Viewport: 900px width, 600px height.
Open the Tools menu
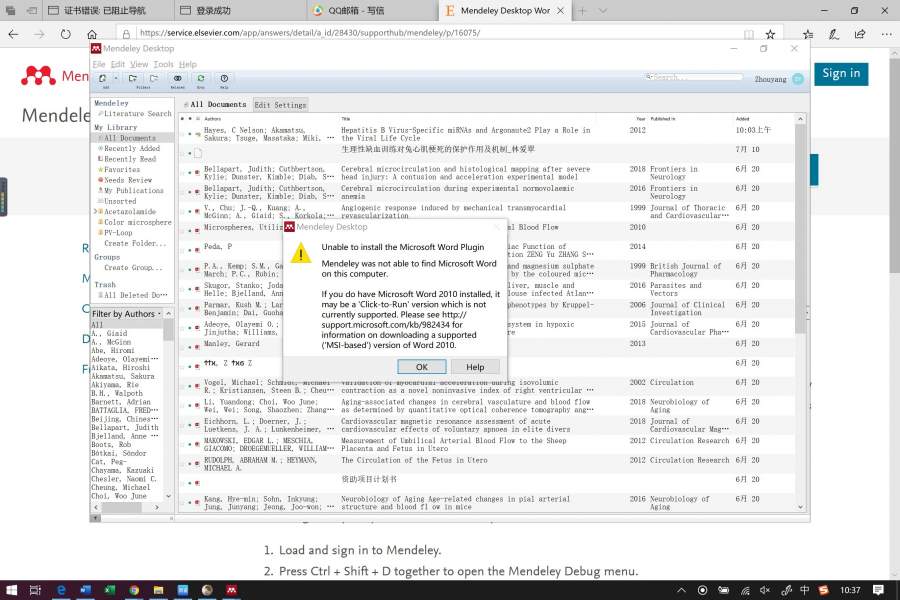pyautogui.click(x=163, y=64)
